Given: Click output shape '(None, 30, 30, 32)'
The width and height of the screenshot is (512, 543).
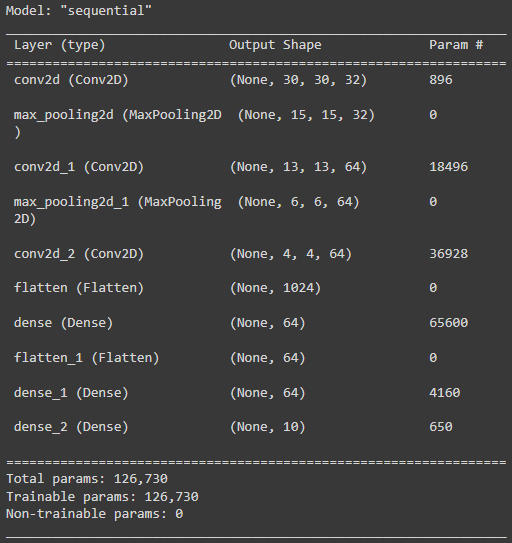Looking at the screenshot, I should click(298, 80).
